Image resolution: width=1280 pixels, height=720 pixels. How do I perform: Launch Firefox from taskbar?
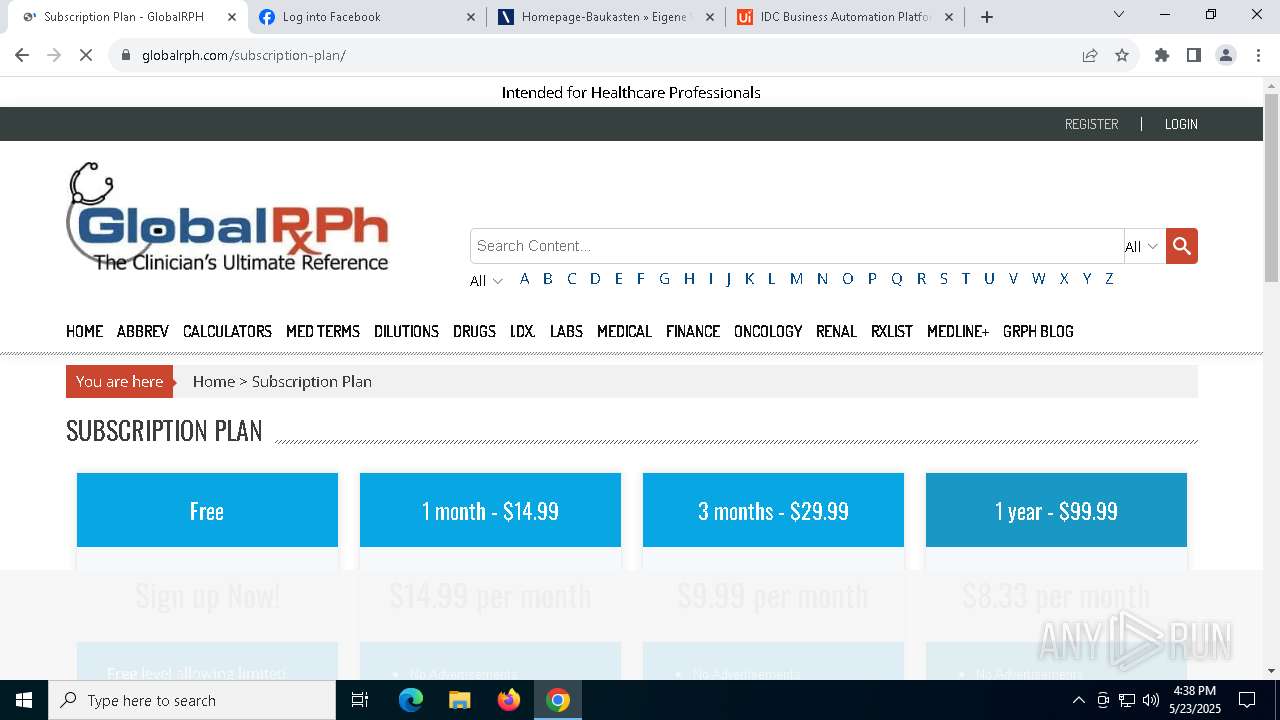[509, 700]
